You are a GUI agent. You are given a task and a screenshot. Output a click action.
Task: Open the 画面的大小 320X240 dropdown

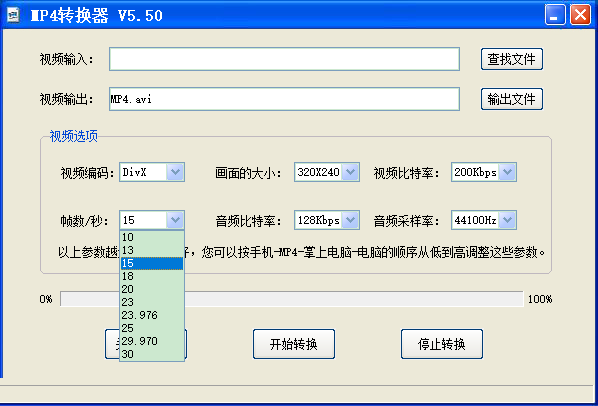pos(350,172)
